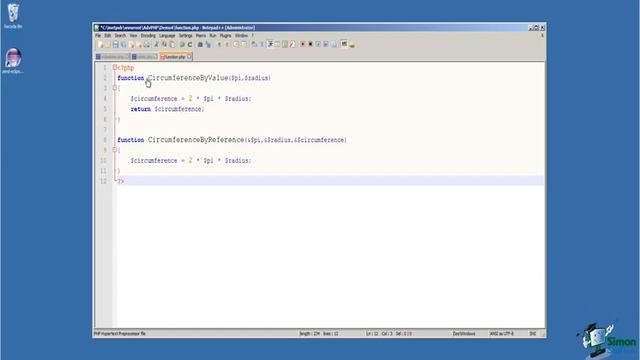Click the Dos\Windows line-ending status field
640x360 pixels.
point(464,333)
